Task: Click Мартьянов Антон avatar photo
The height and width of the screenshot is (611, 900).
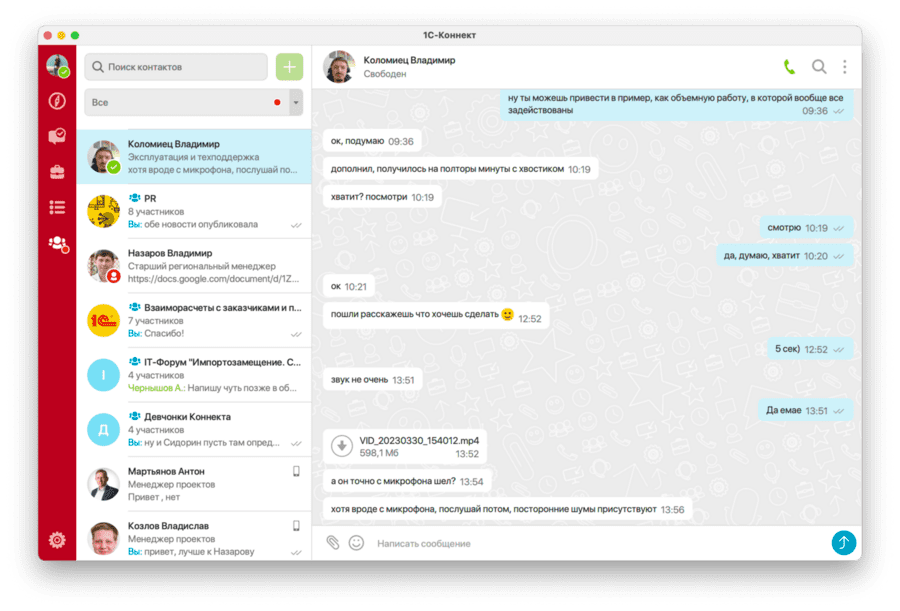Action: 103,484
